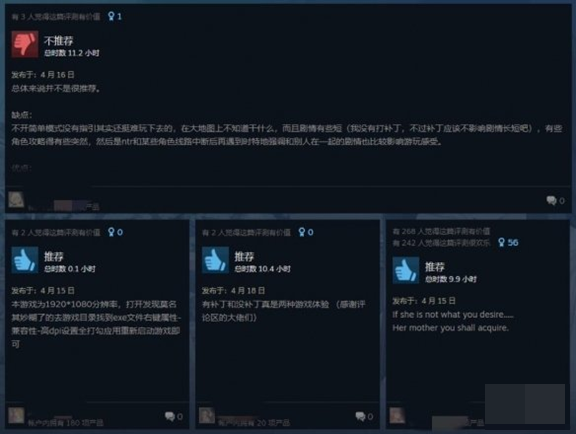Open the 推荐 title of 9.9 小时 review
The image size is (576, 434).
[x=435, y=267]
